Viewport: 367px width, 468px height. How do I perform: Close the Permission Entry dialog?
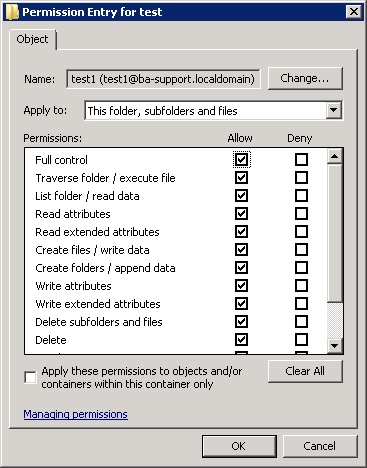tap(354, 12)
